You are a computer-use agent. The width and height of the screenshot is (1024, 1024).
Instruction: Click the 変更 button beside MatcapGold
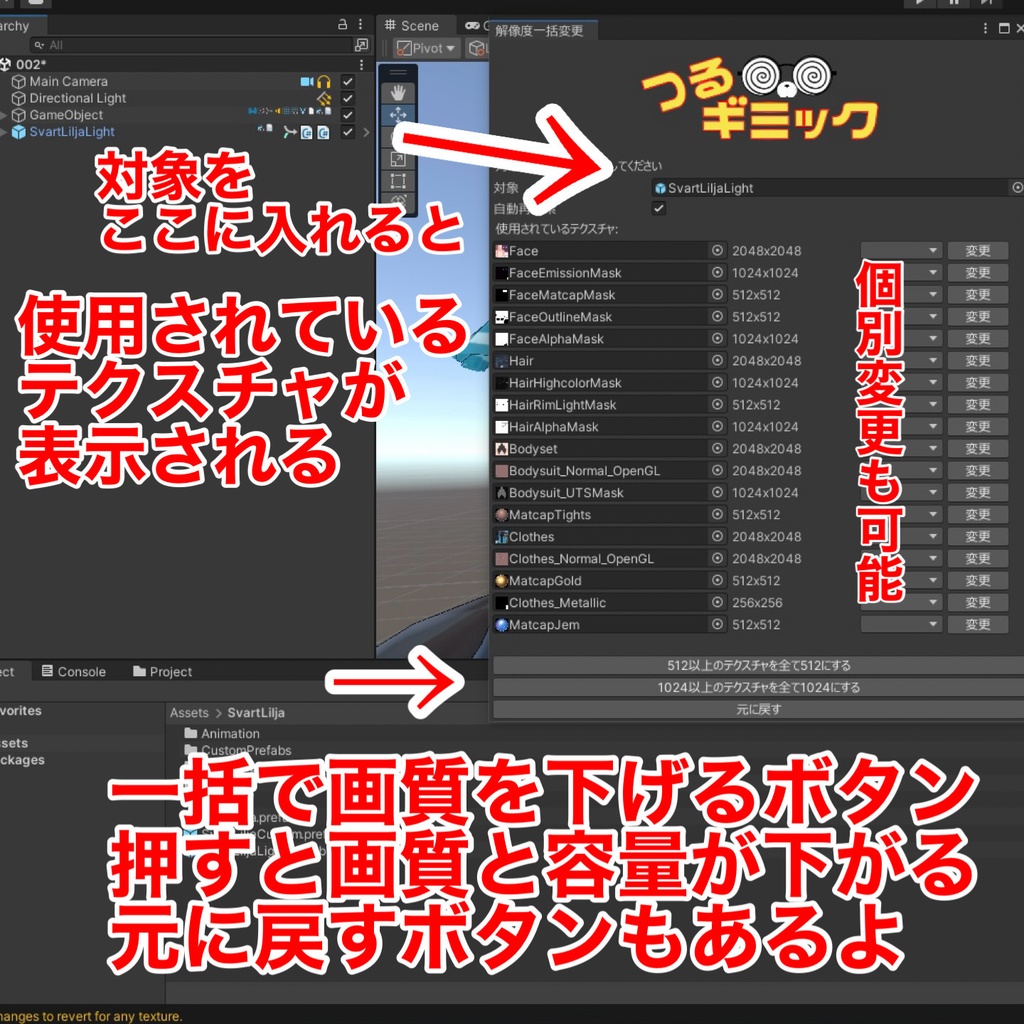point(977,580)
